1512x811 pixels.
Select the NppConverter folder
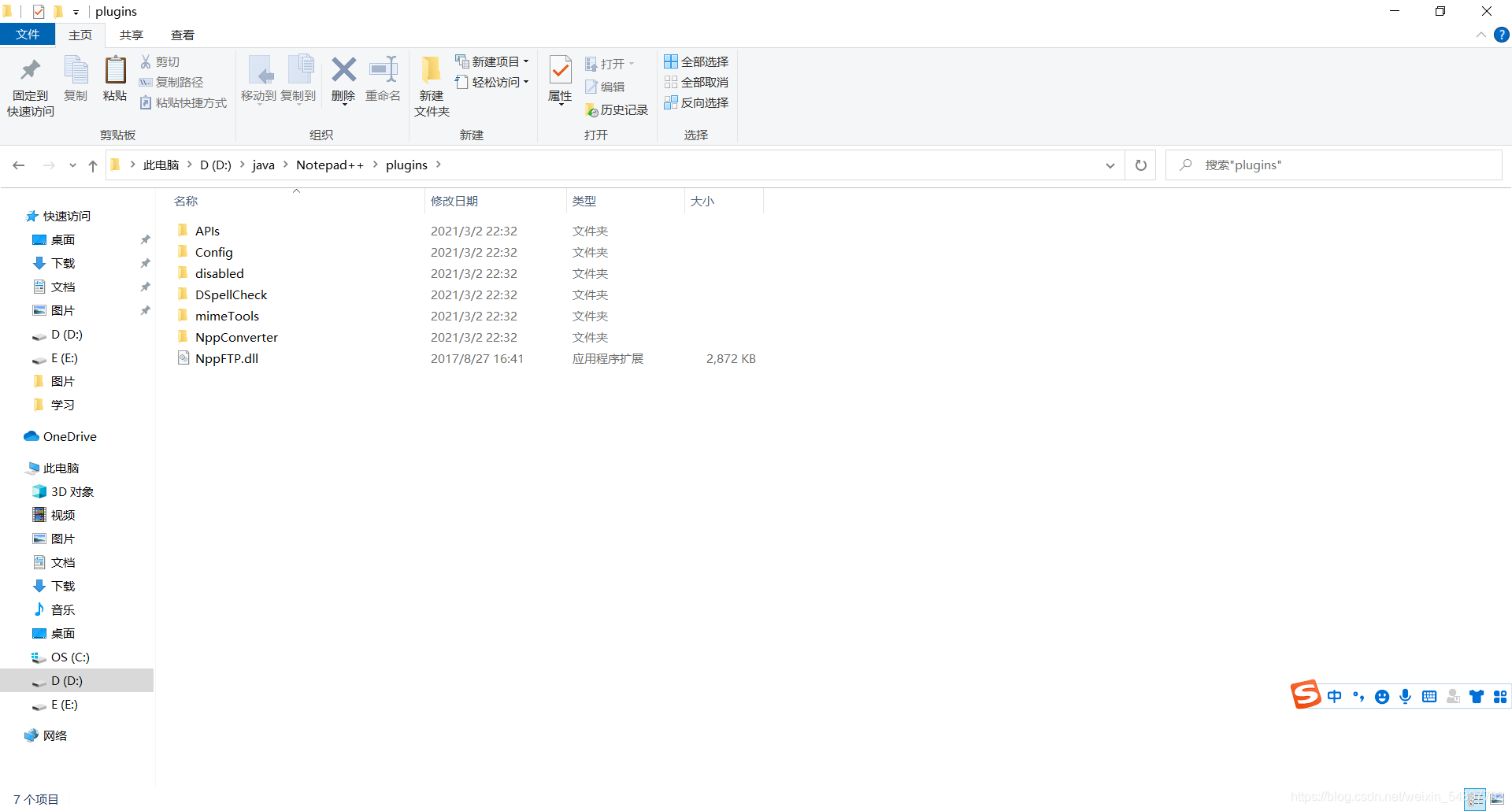tap(236, 337)
